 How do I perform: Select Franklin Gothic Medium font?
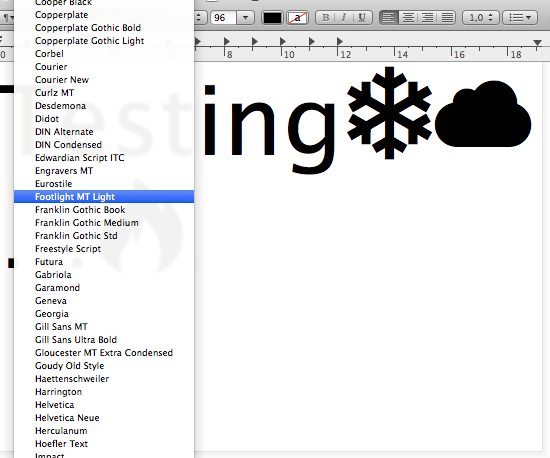(104, 222)
